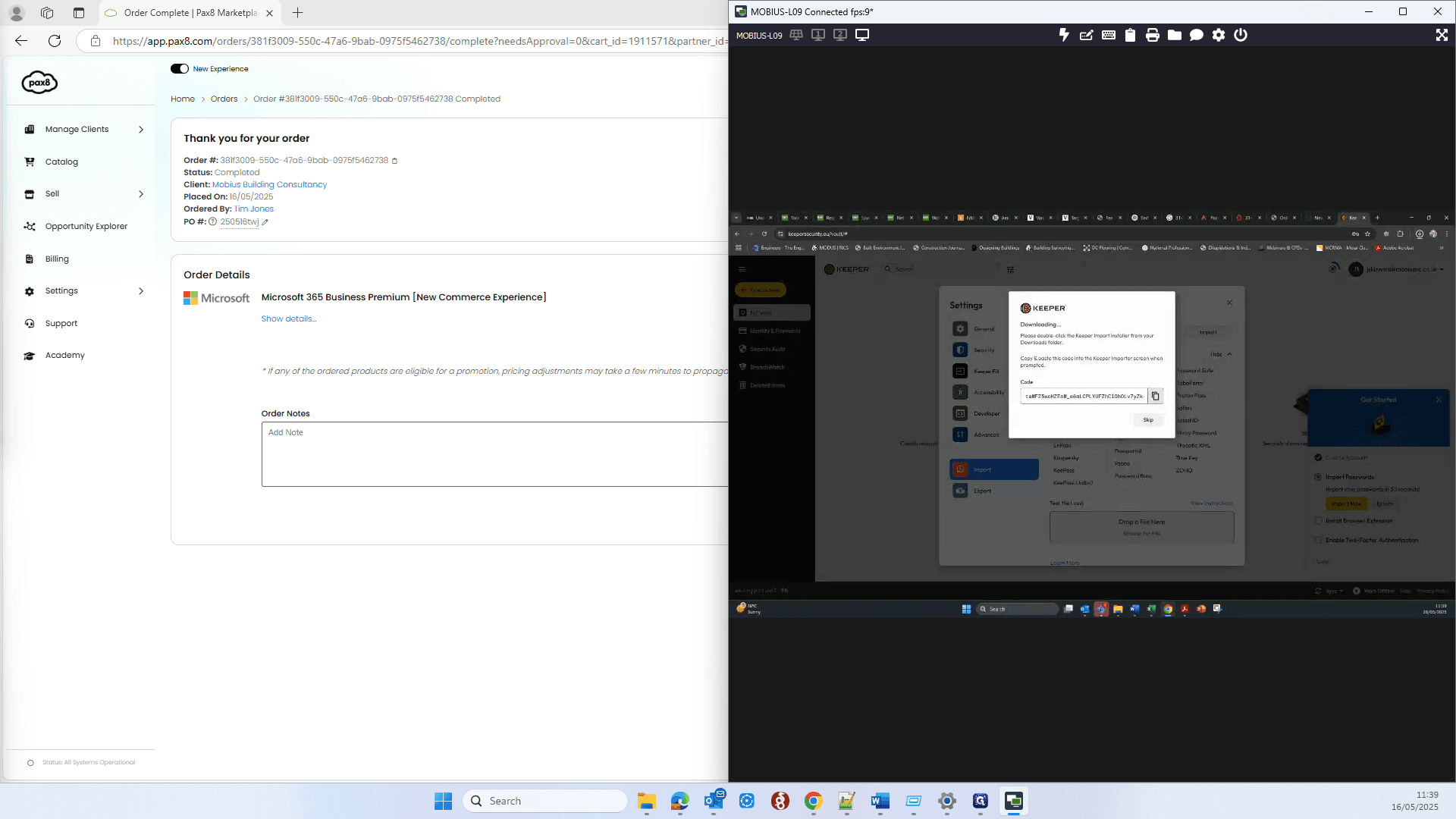This screenshot has width=1456, height=819.
Task: Open File Explorer from Windows taskbar
Action: click(647, 801)
